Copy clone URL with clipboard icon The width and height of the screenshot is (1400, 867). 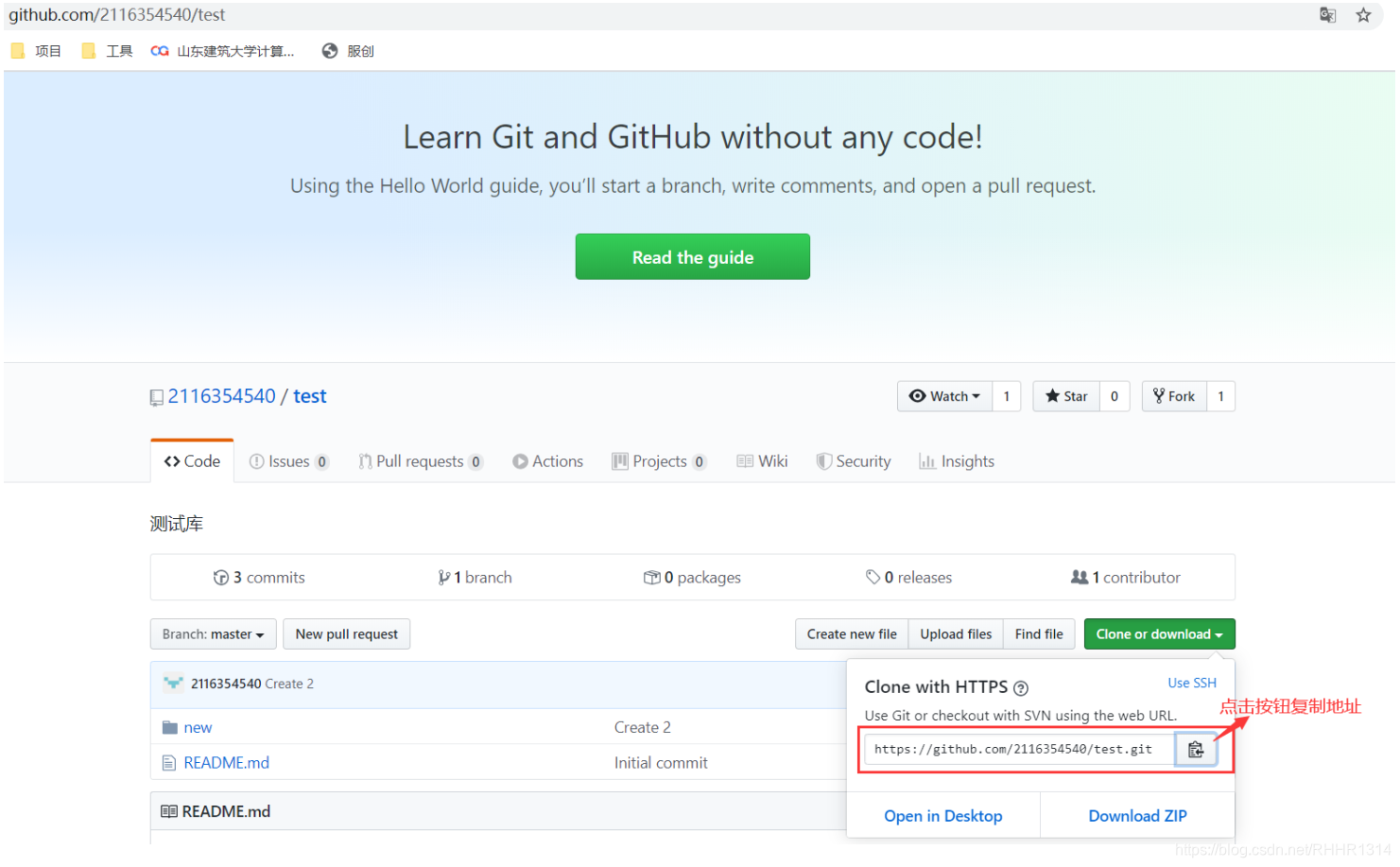coord(1196,750)
